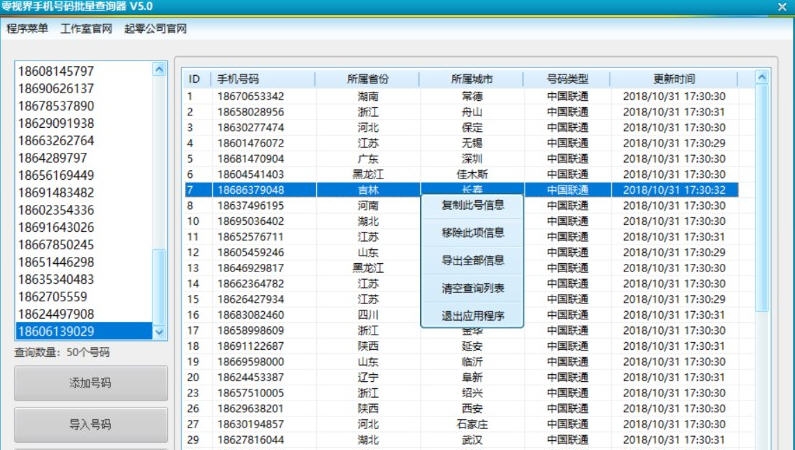
Task: Click table number 18662364782
Action: (x=250, y=284)
